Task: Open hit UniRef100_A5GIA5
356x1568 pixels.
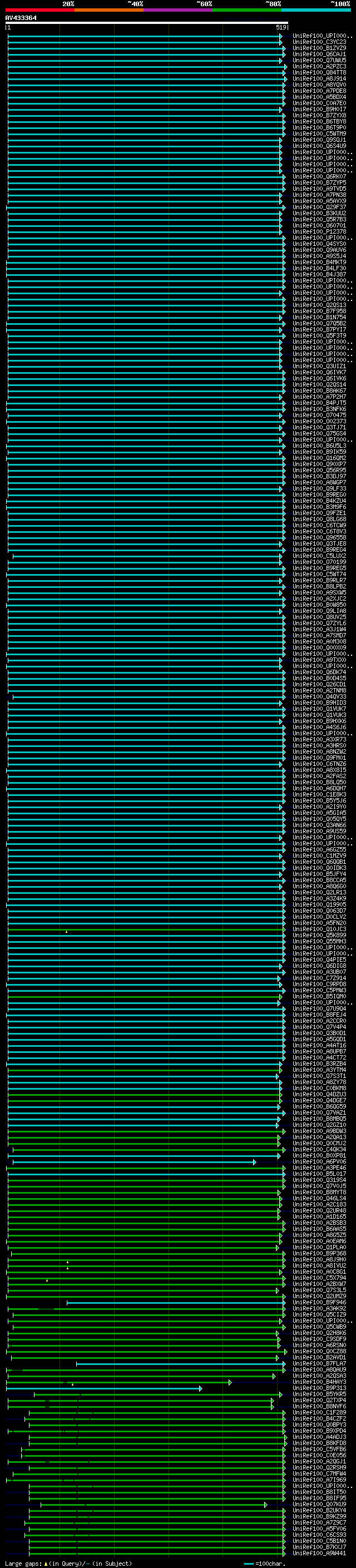Action: (x=319, y=813)
